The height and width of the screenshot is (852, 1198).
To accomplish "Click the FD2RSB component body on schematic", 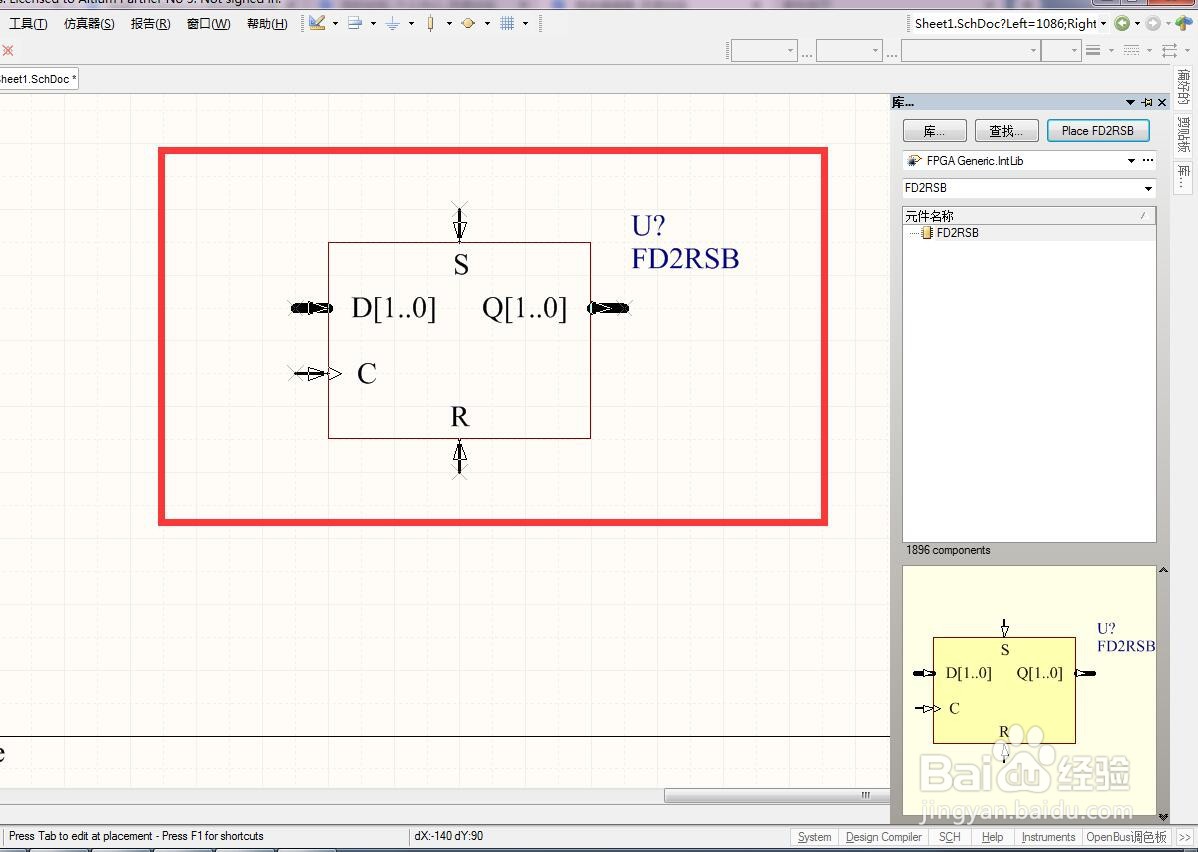I will (459, 340).
